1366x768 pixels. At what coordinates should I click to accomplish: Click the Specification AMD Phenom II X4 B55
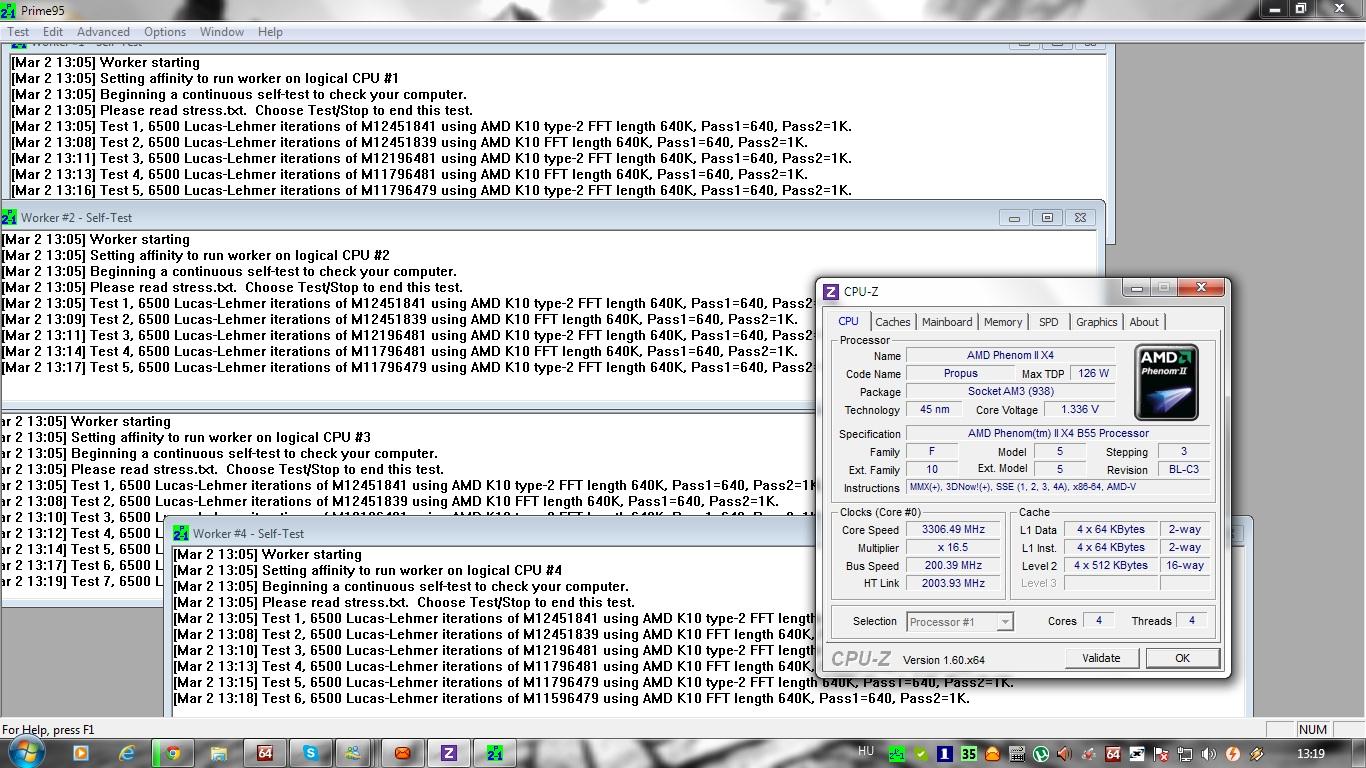(1058, 433)
